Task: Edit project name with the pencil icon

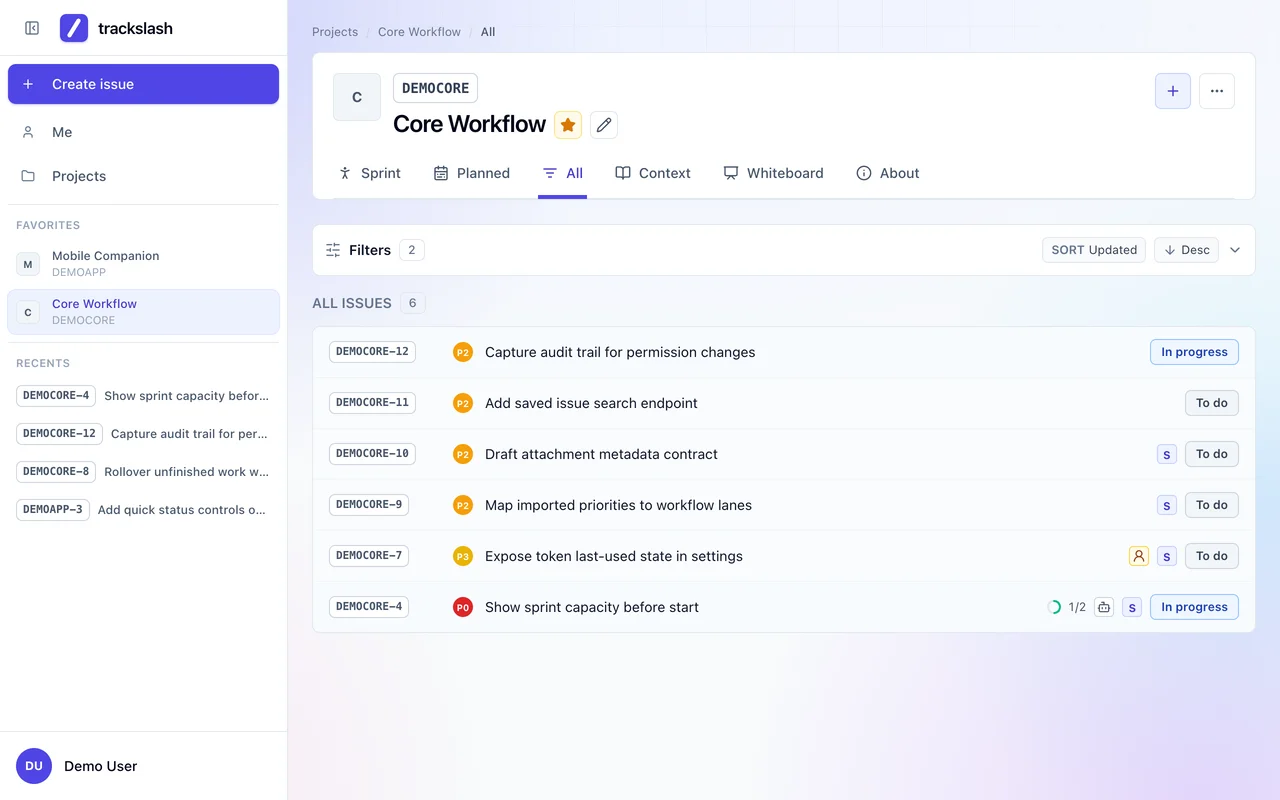Action: pos(603,125)
